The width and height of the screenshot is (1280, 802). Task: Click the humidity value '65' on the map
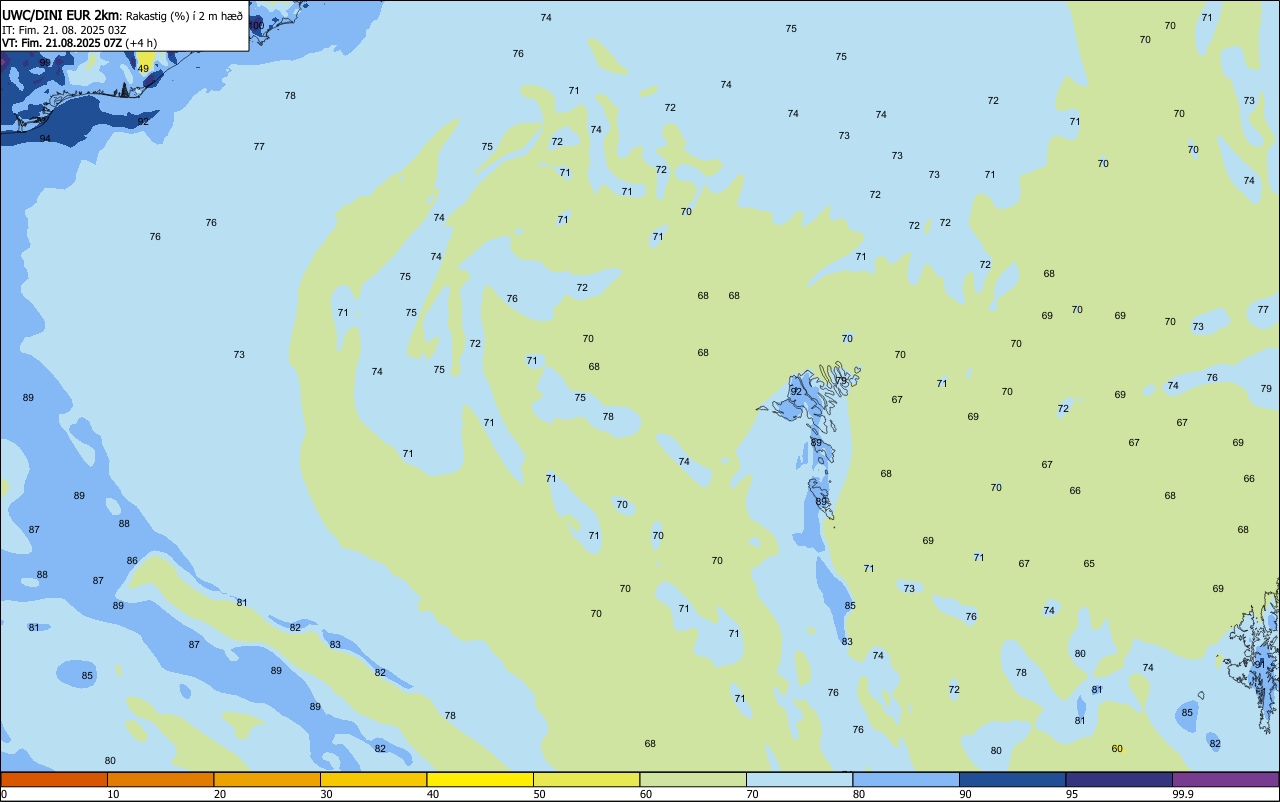coord(1089,564)
